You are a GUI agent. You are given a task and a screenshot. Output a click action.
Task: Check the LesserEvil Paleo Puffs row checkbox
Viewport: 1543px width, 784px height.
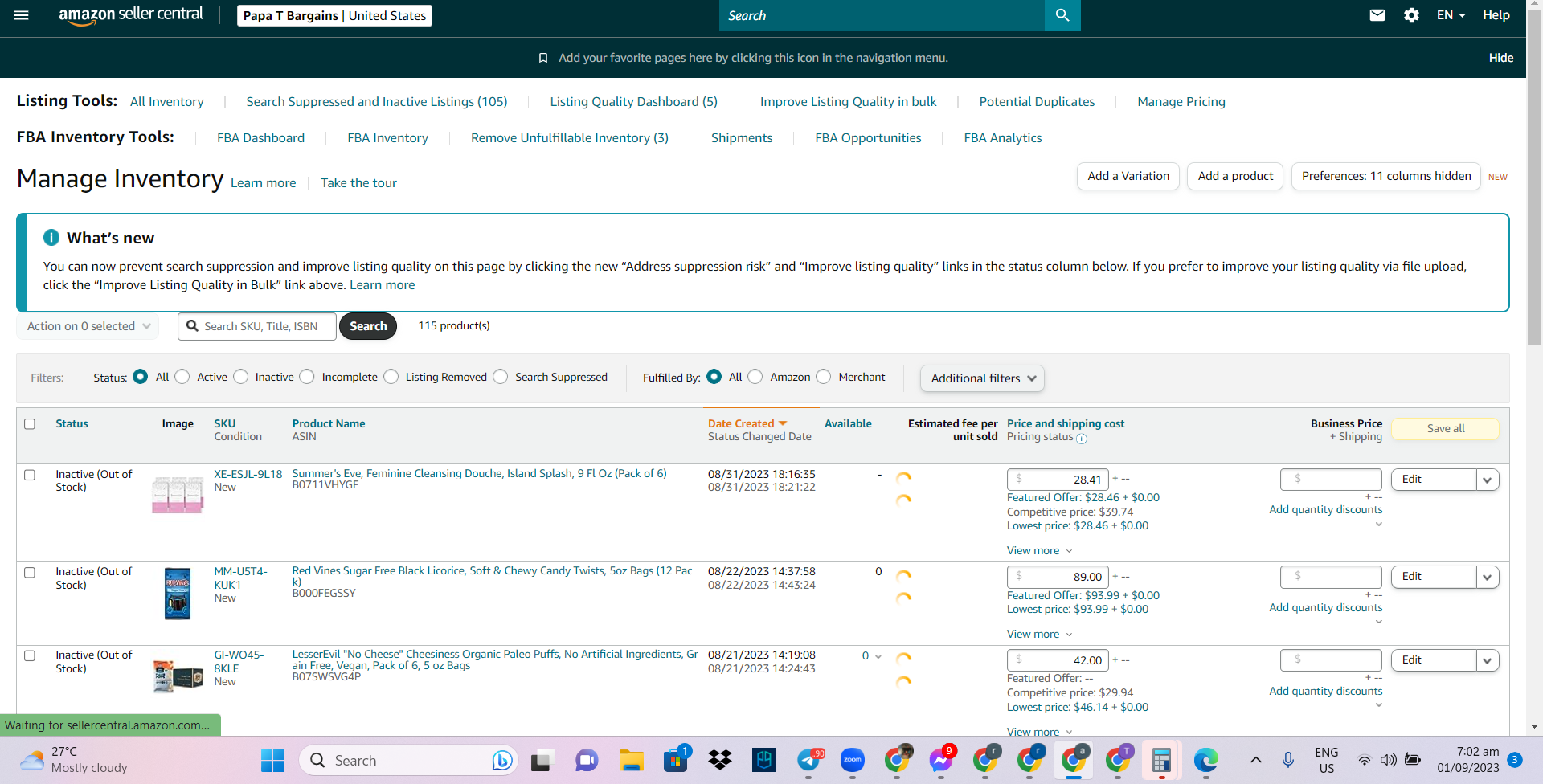click(30, 656)
